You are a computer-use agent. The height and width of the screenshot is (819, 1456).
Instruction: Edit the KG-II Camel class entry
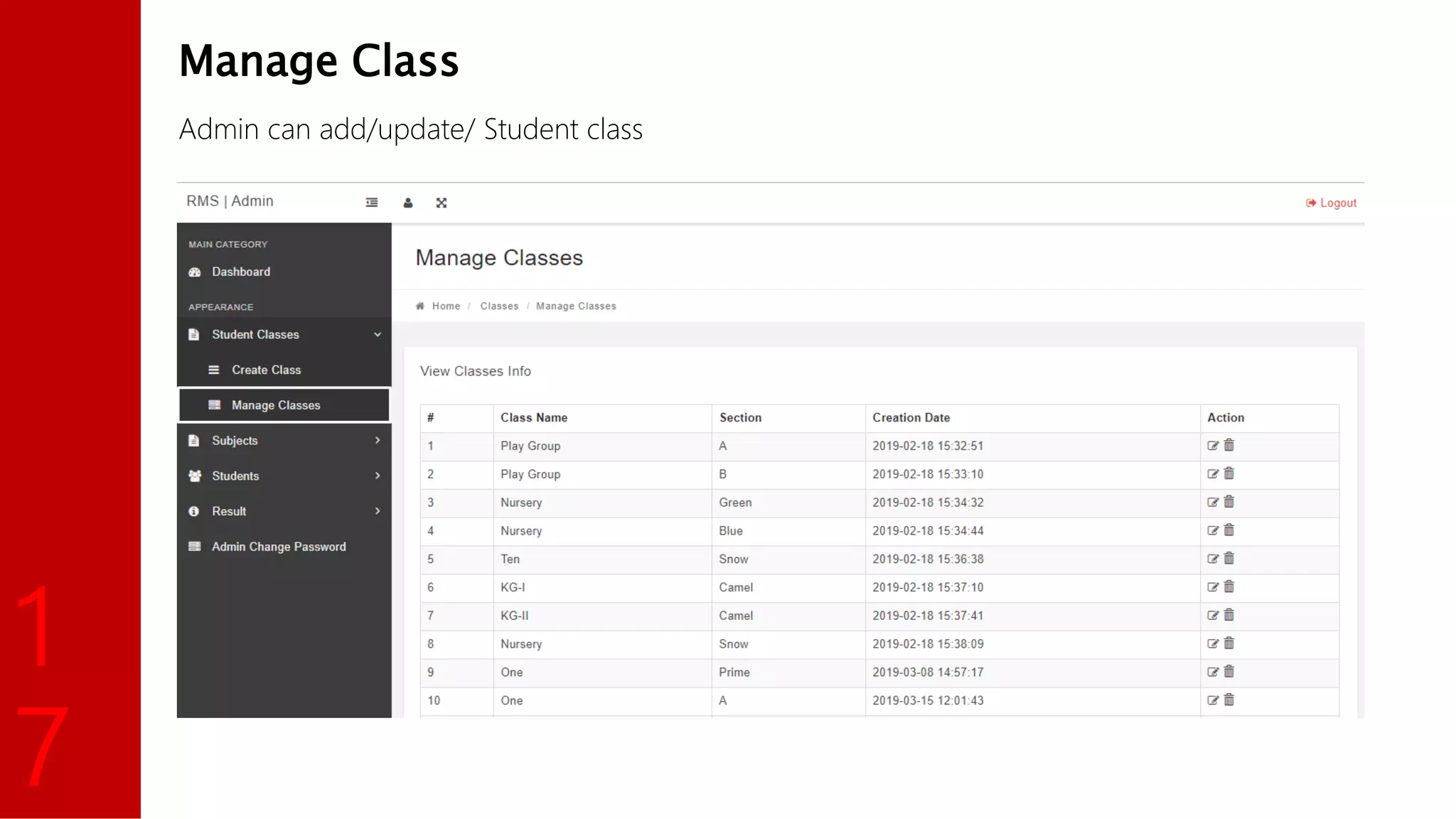coord(1213,616)
